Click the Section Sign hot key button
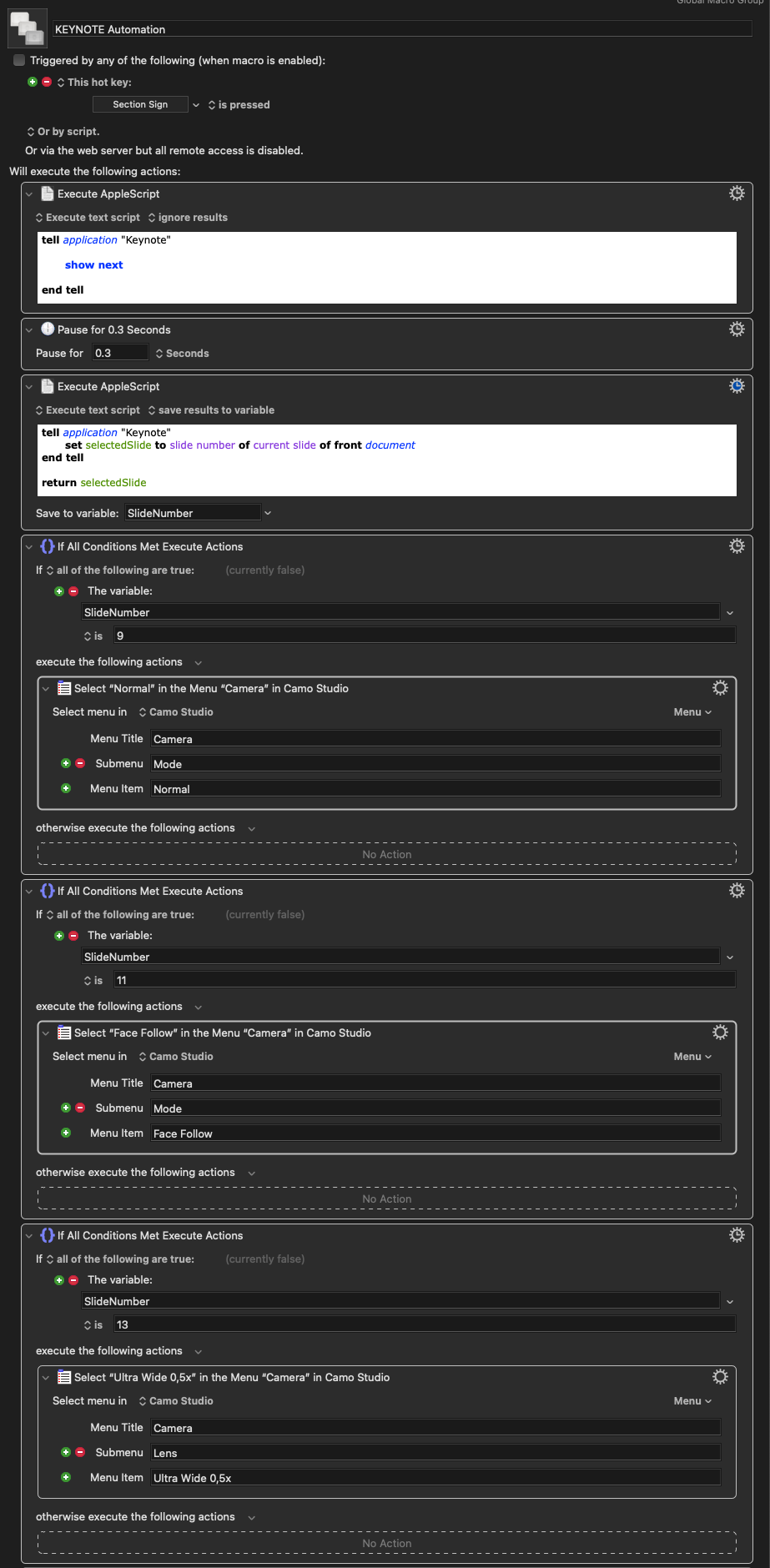Screen dimensions: 770x1568 point(140,104)
